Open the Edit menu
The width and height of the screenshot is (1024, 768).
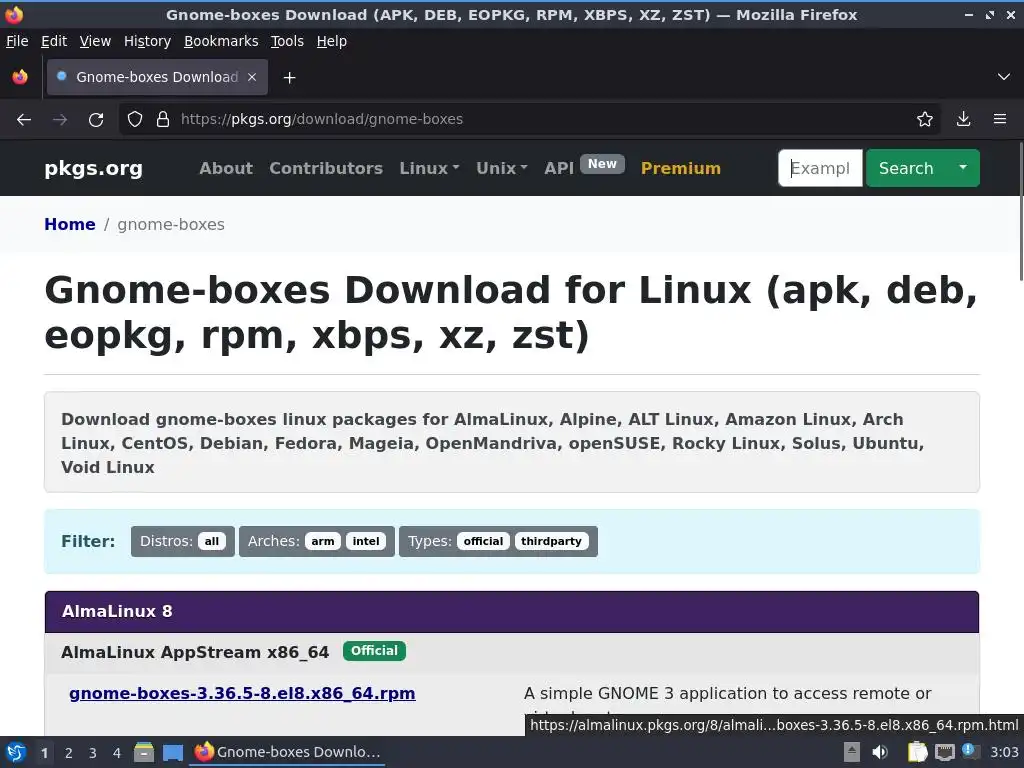click(x=54, y=41)
